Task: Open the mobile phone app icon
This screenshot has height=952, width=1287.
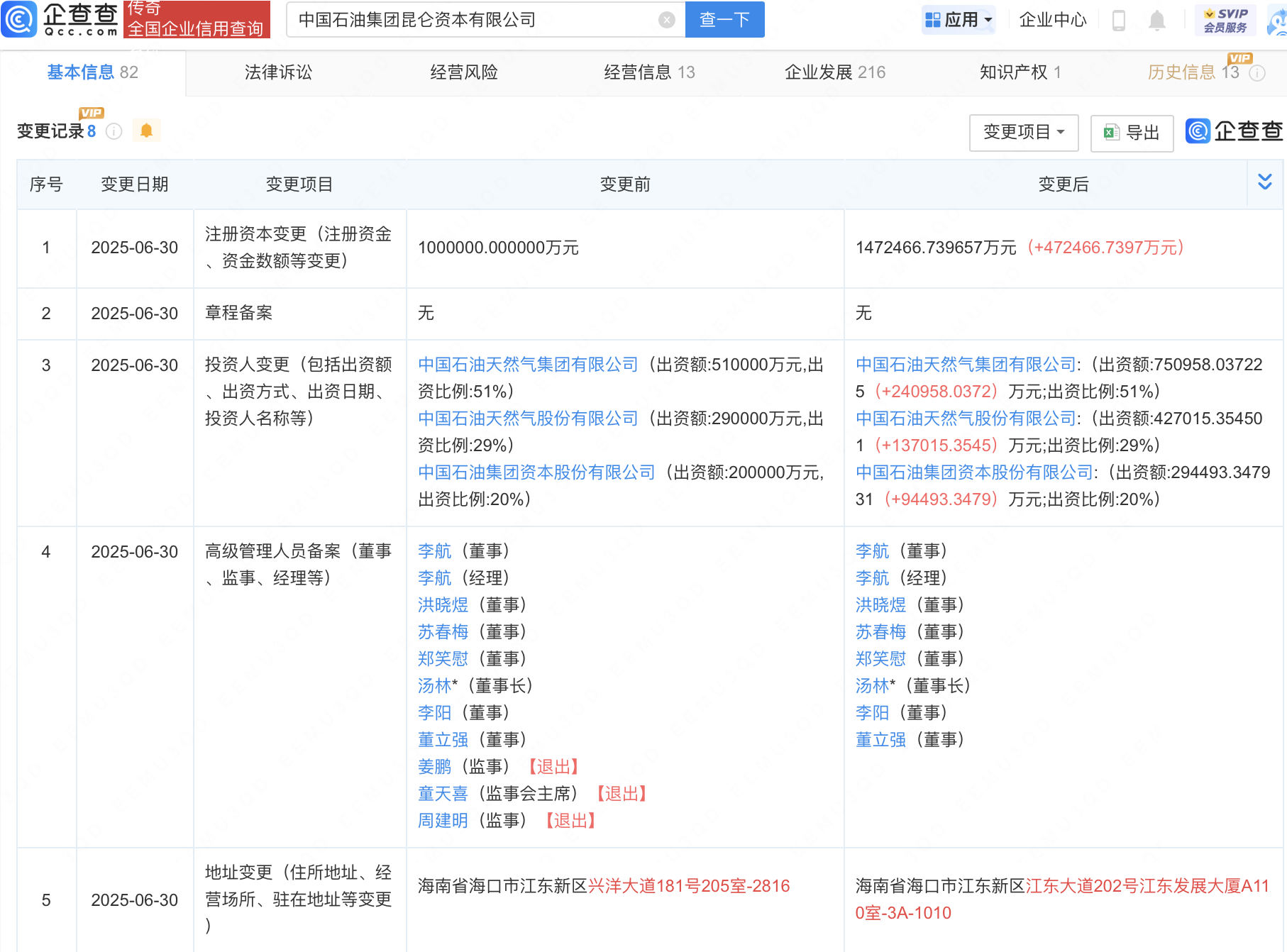Action: tap(1119, 21)
